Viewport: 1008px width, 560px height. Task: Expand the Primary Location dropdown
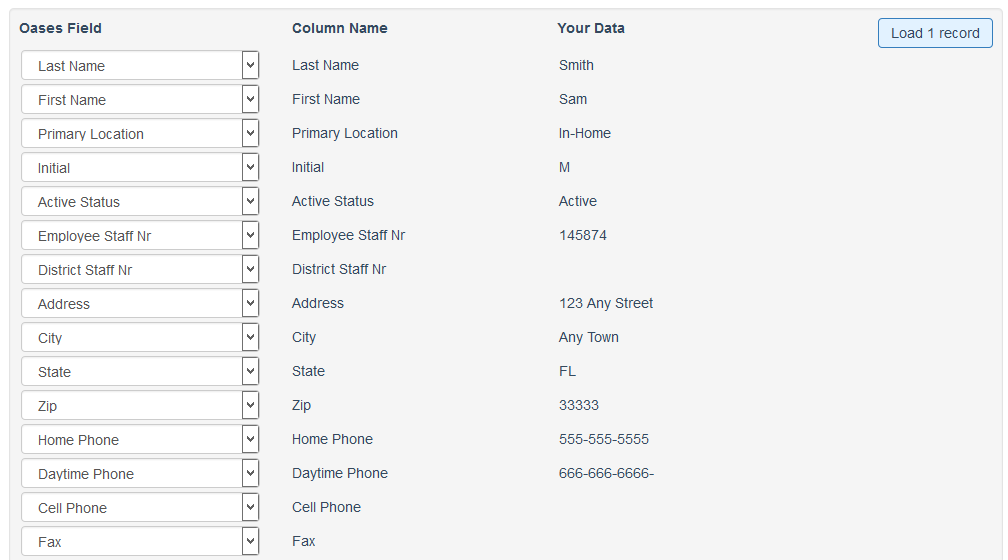(x=140, y=134)
